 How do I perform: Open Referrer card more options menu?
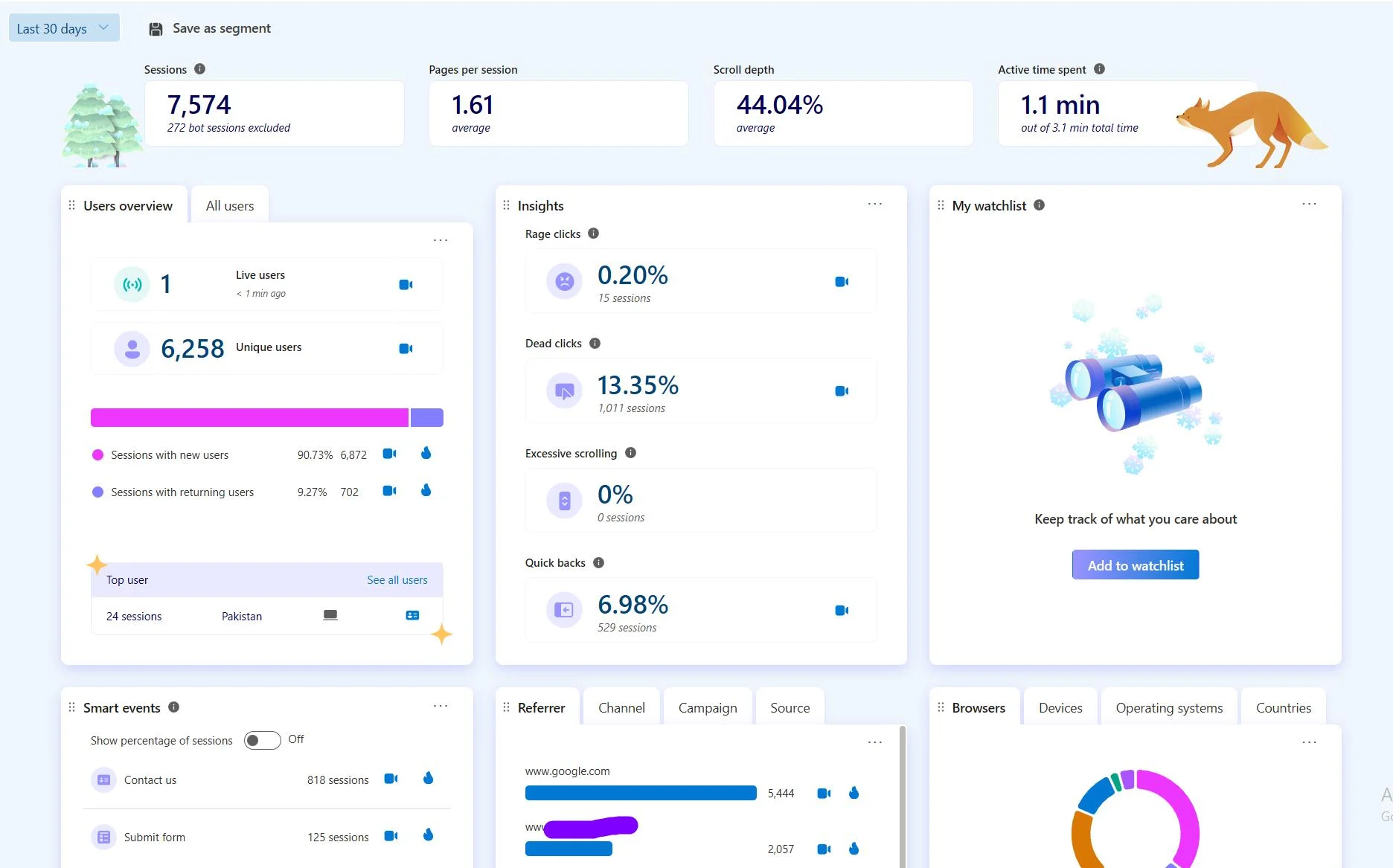(875, 742)
